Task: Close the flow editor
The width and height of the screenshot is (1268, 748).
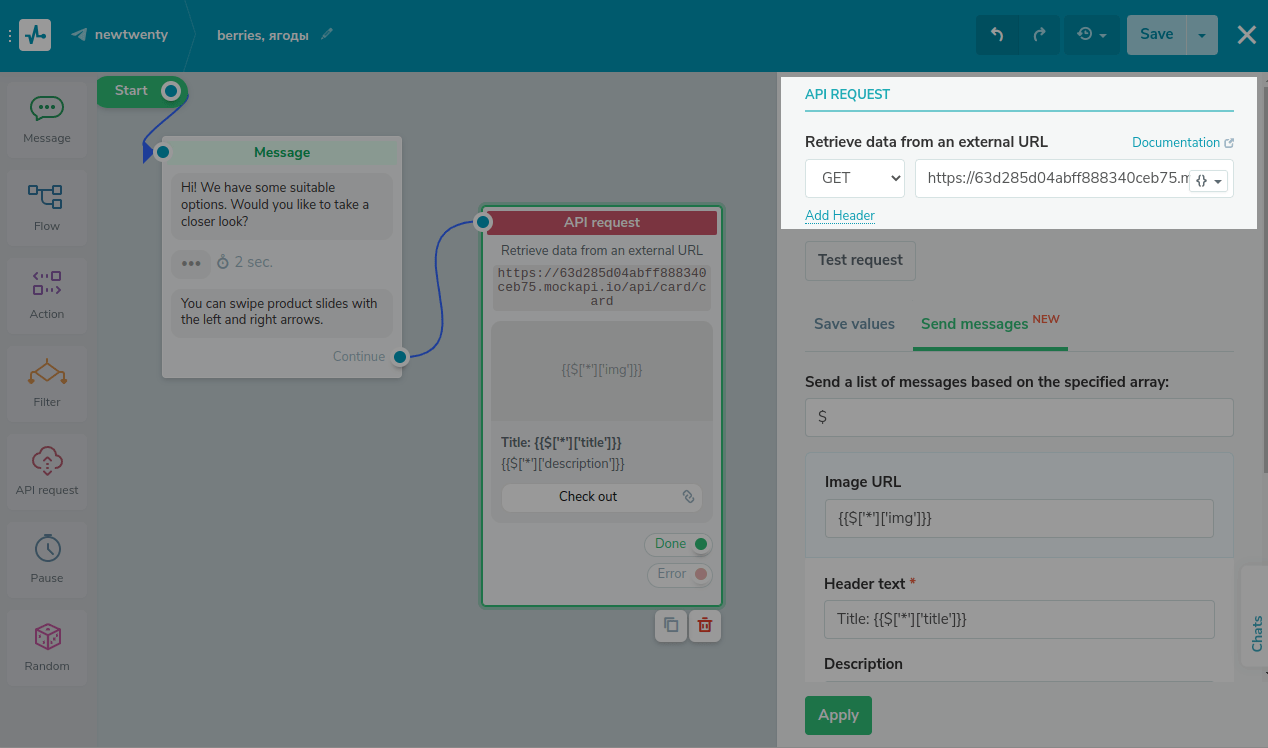Action: click(x=1247, y=35)
